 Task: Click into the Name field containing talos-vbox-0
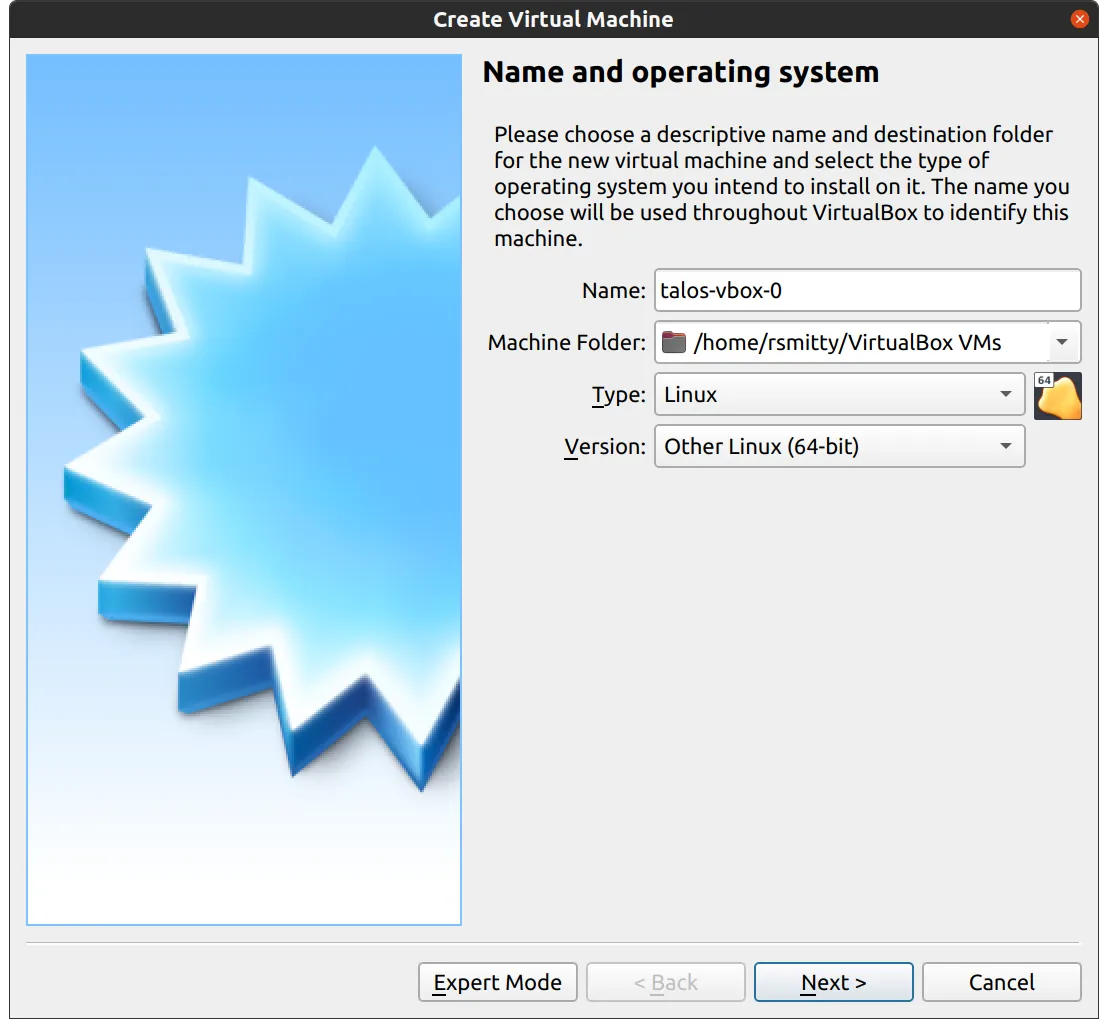pyautogui.click(x=866, y=291)
